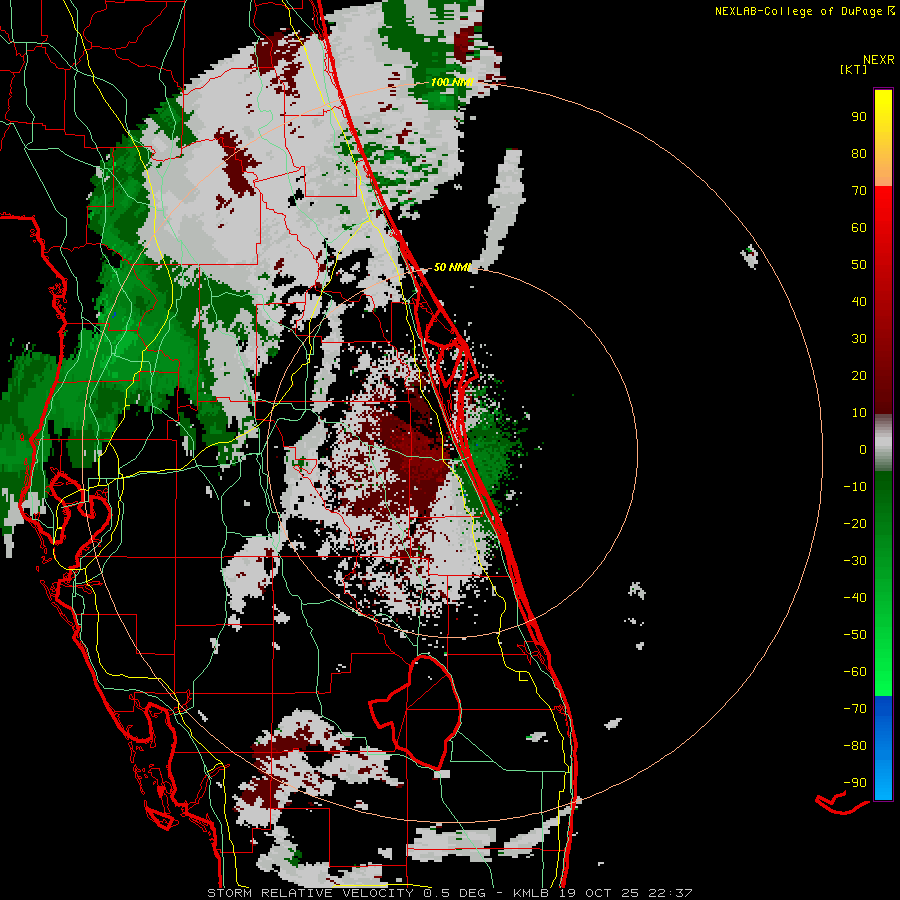
Task: Click the 10 value on velocity scale
Action: [859, 413]
